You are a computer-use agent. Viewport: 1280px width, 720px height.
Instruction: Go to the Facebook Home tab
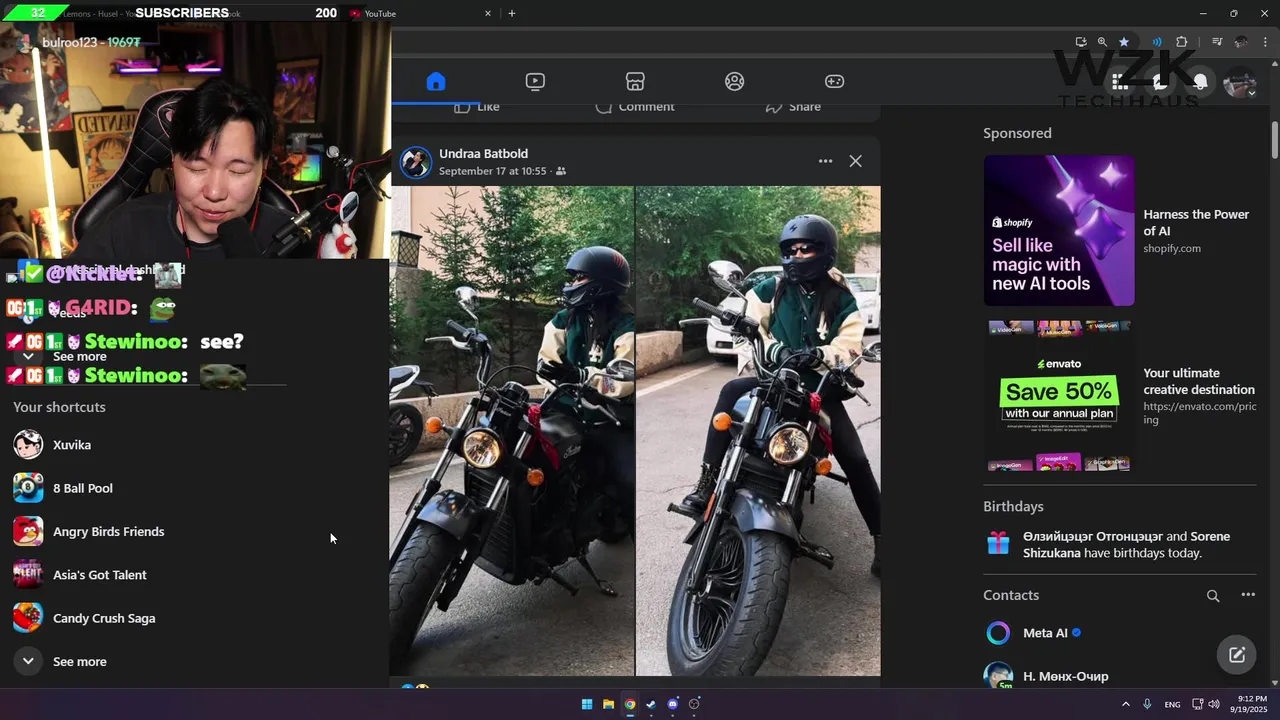[x=435, y=82]
